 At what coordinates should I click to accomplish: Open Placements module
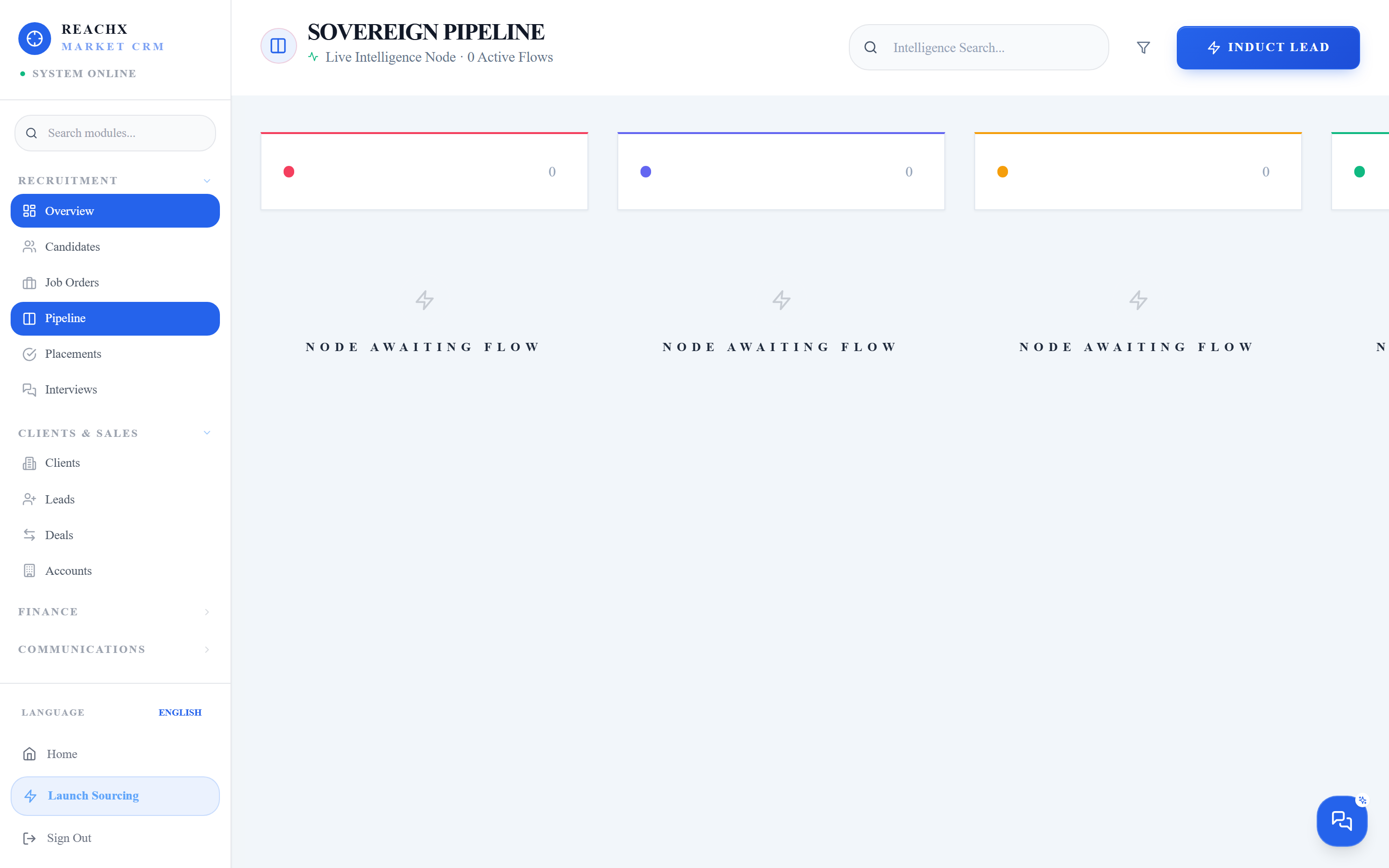tap(115, 354)
